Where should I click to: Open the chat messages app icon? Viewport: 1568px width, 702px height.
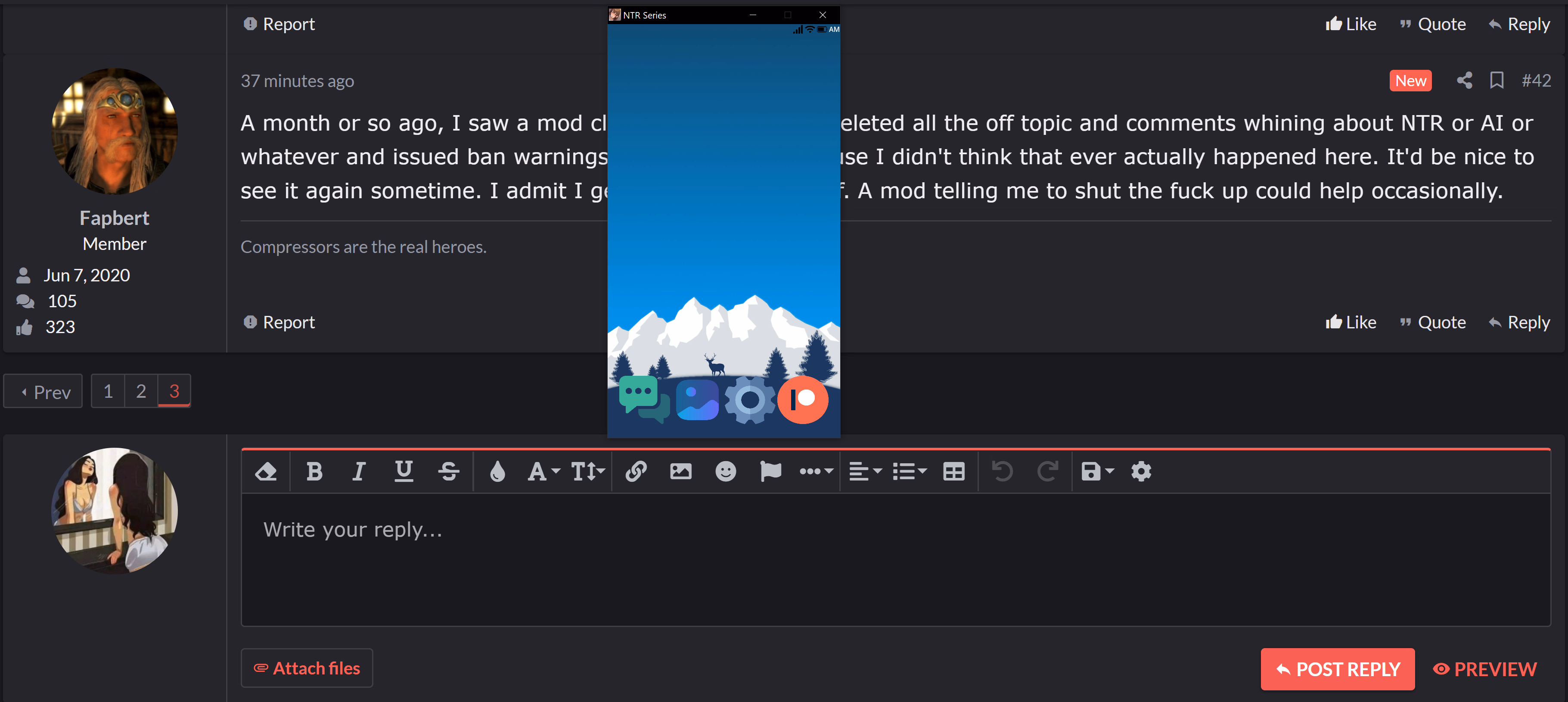pos(643,399)
